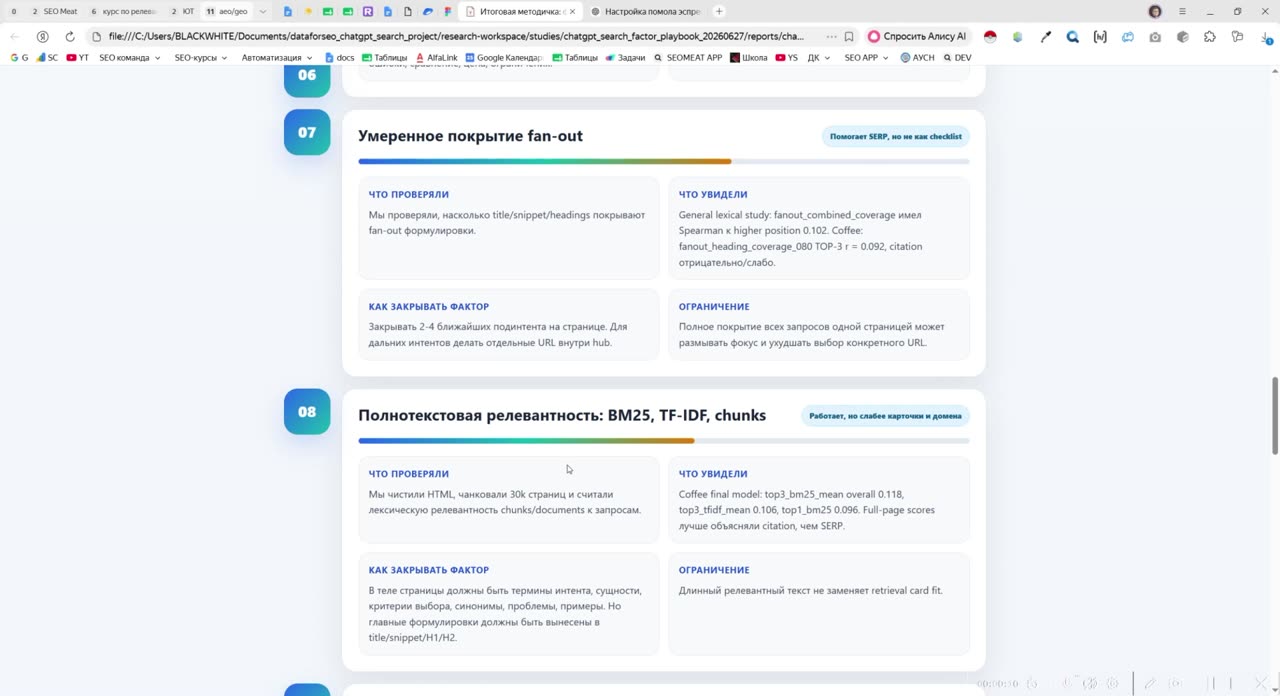The image size is (1280, 696).
Task: Click the 07 number badge
Action: [x=307, y=132]
